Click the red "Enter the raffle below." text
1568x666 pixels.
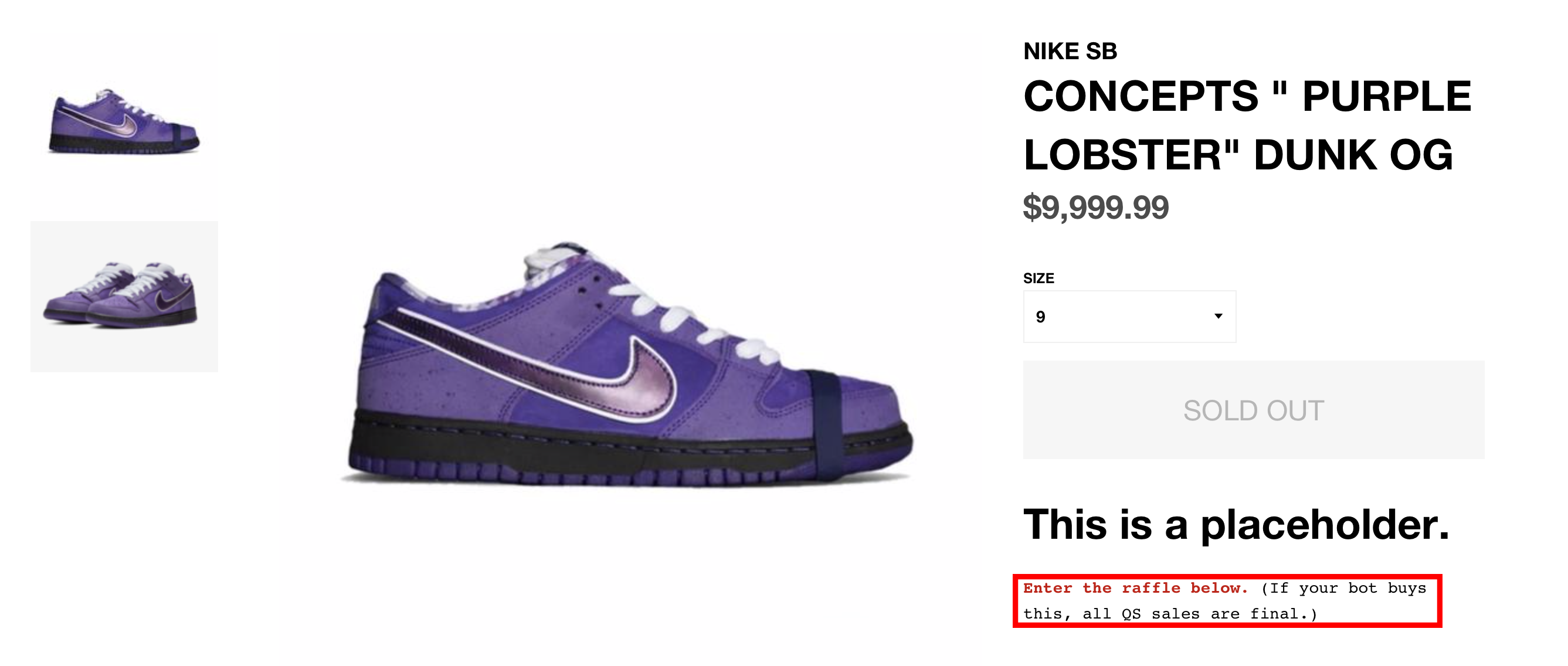tap(1135, 588)
